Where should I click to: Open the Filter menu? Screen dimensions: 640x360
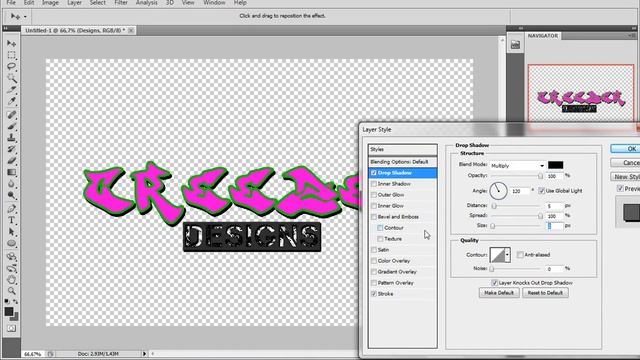tap(121, 2)
